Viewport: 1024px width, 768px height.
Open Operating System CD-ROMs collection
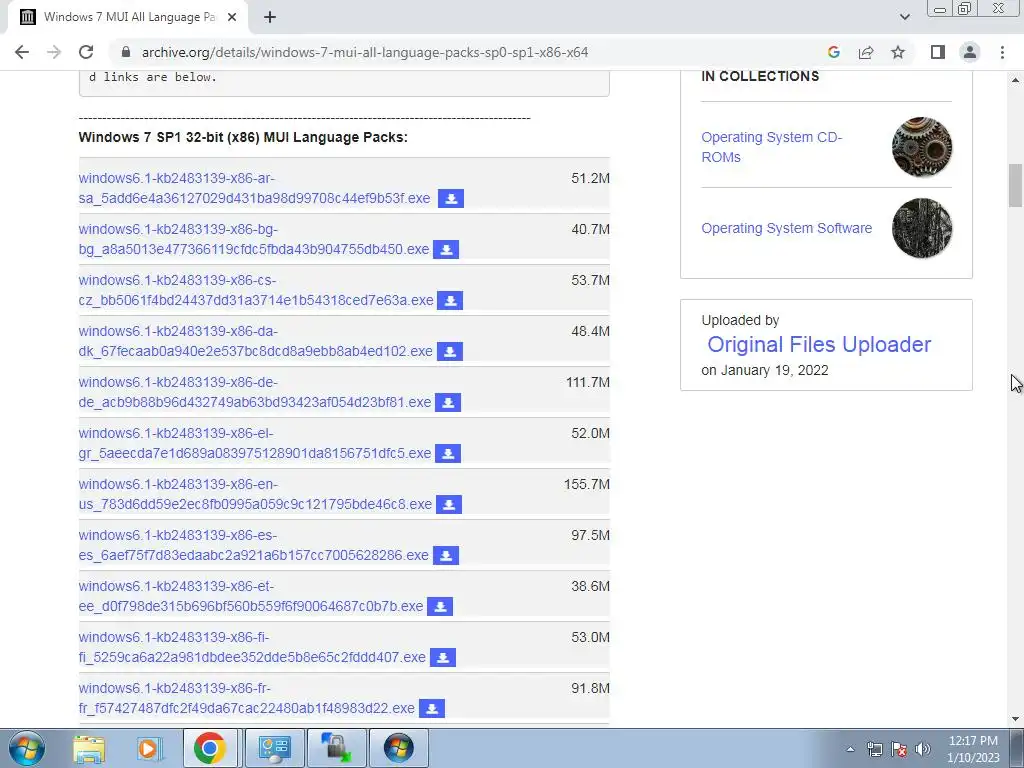771,147
